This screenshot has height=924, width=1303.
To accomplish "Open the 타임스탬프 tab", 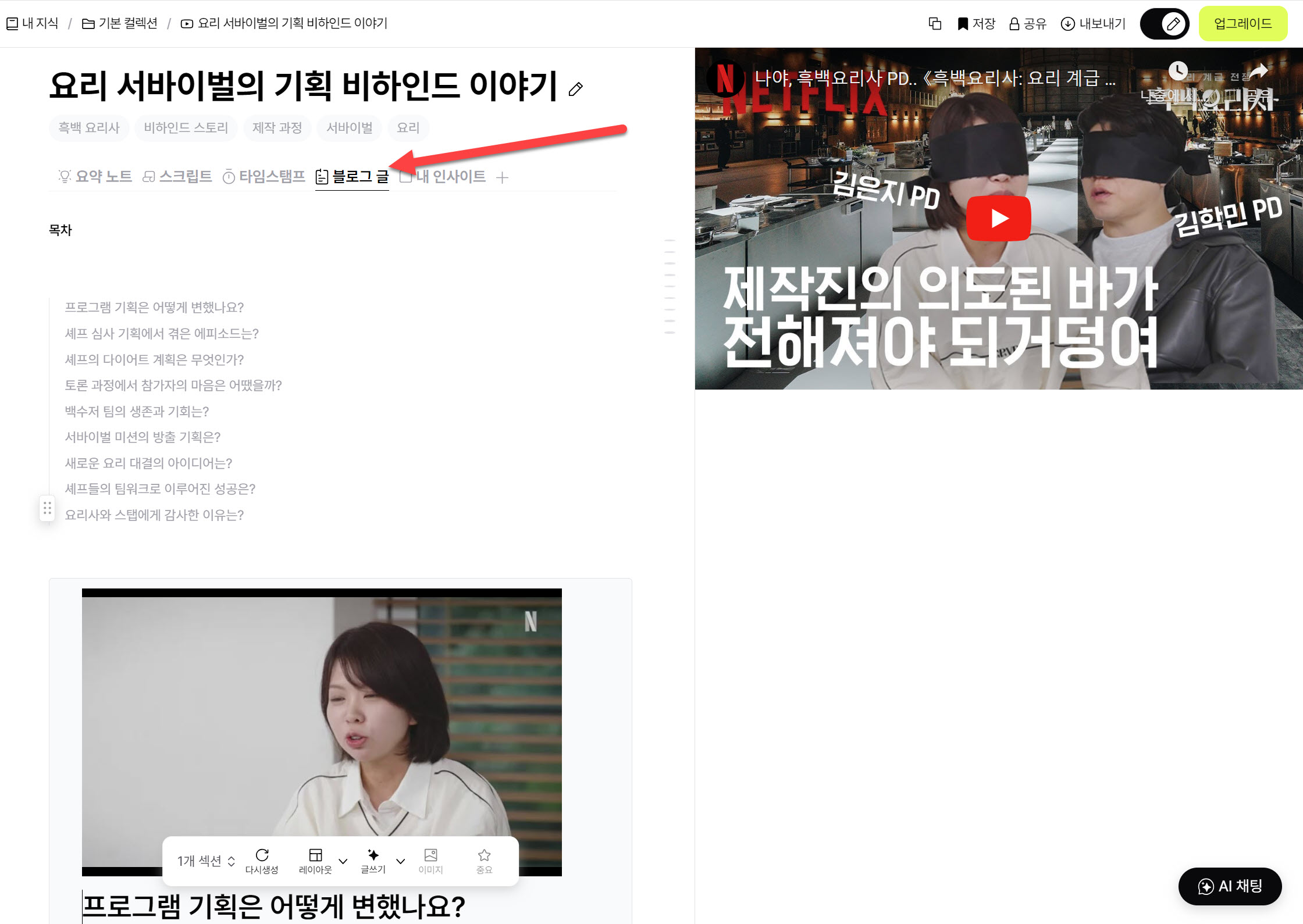I will 264,176.
